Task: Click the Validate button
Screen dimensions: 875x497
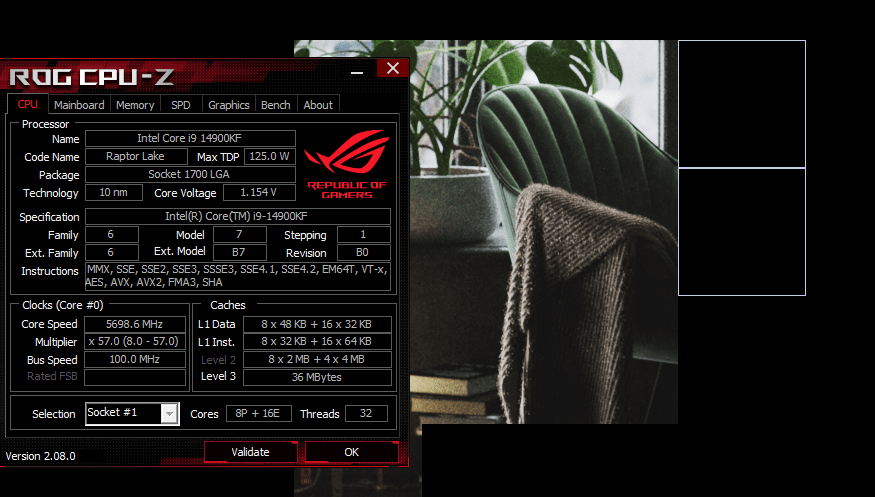Action: click(x=251, y=452)
